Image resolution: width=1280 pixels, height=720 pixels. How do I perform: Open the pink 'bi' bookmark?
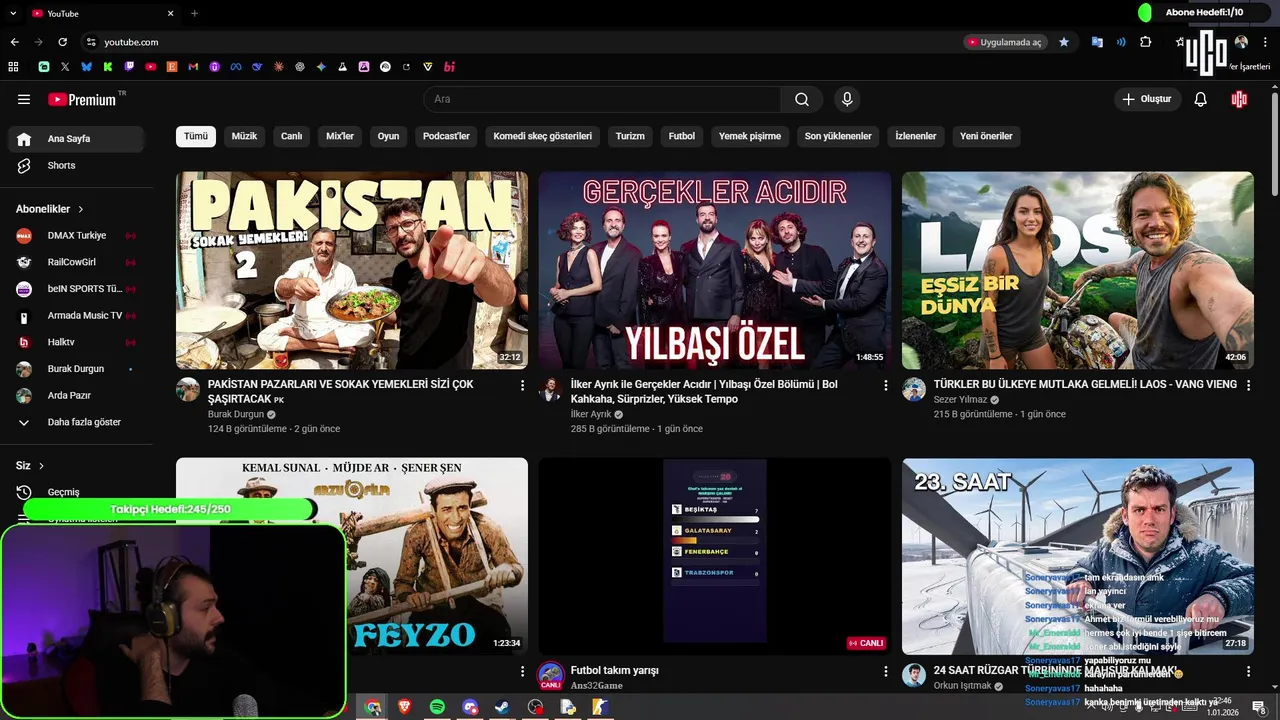click(450, 67)
